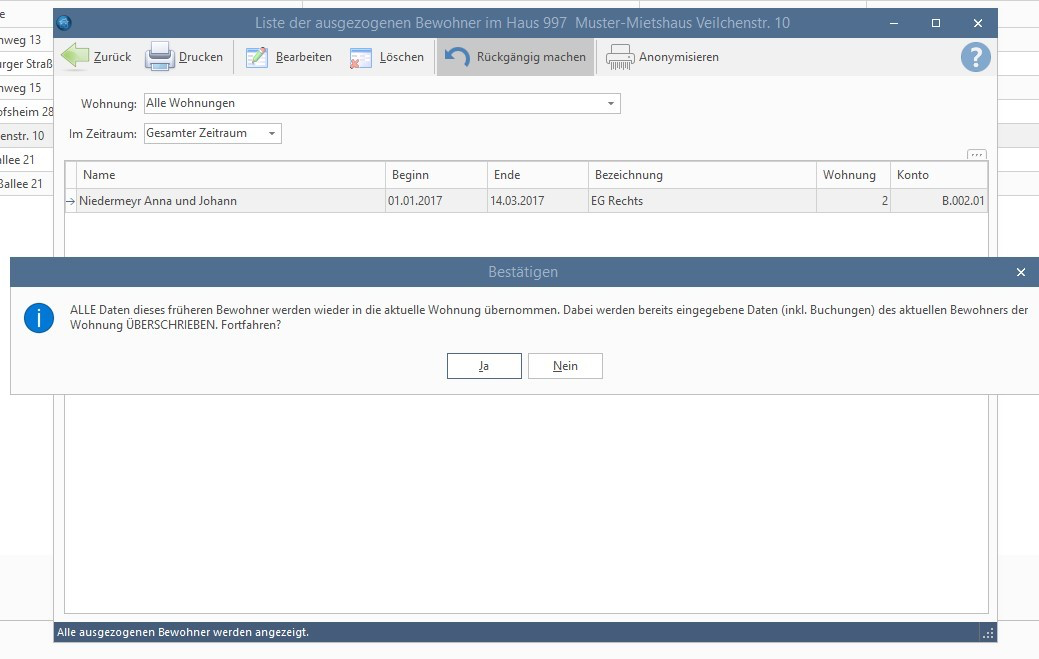The width and height of the screenshot is (1039, 659).
Task: Select 'rger Straß' row in background list
Action: pos(27,64)
